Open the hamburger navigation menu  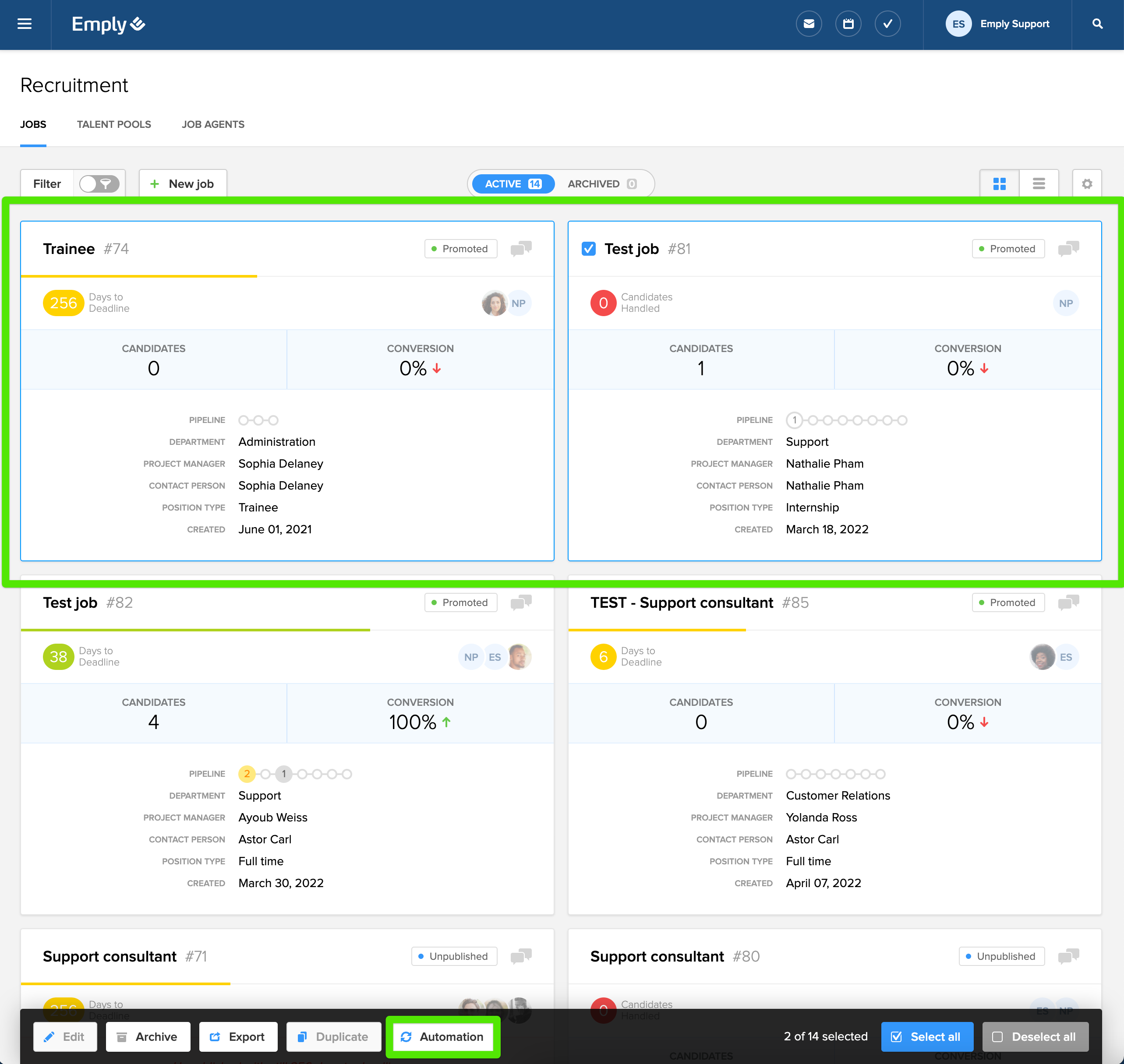click(25, 24)
